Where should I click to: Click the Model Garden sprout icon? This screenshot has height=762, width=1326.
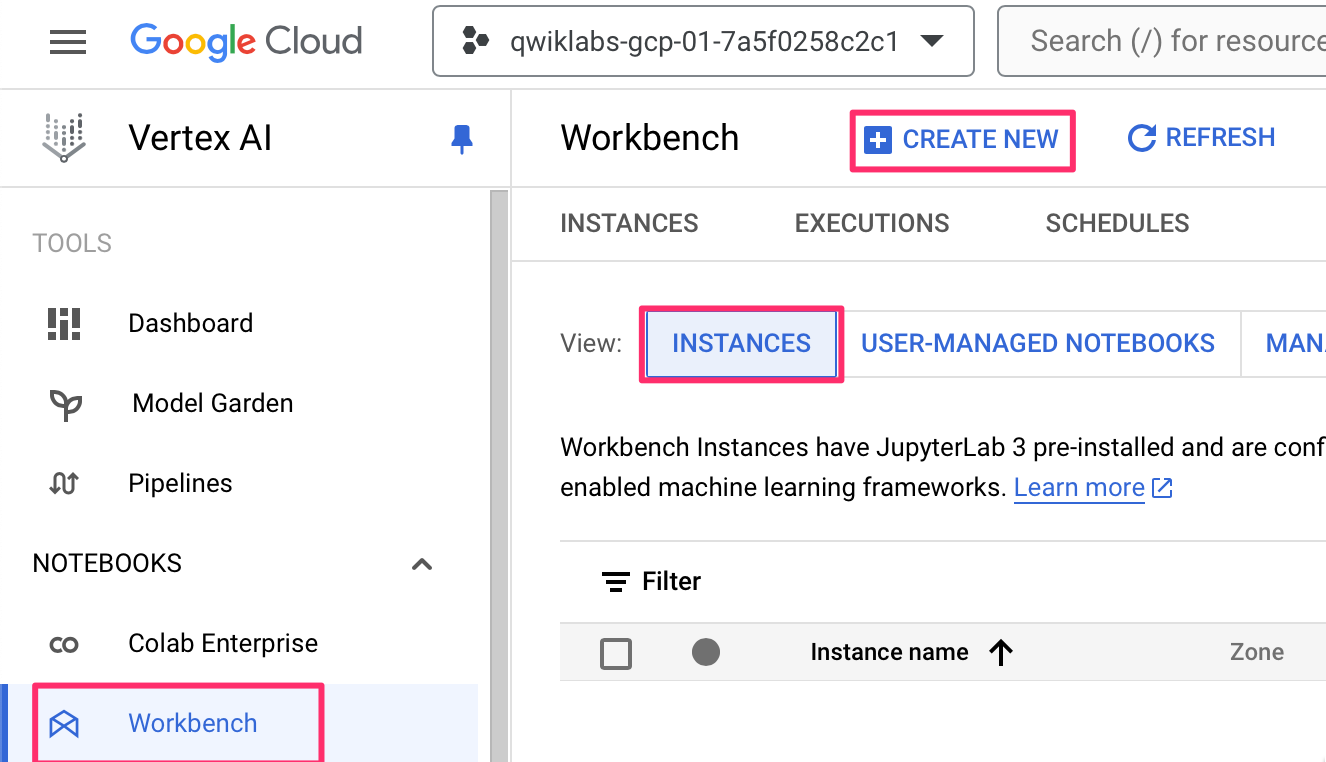[x=65, y=404]
